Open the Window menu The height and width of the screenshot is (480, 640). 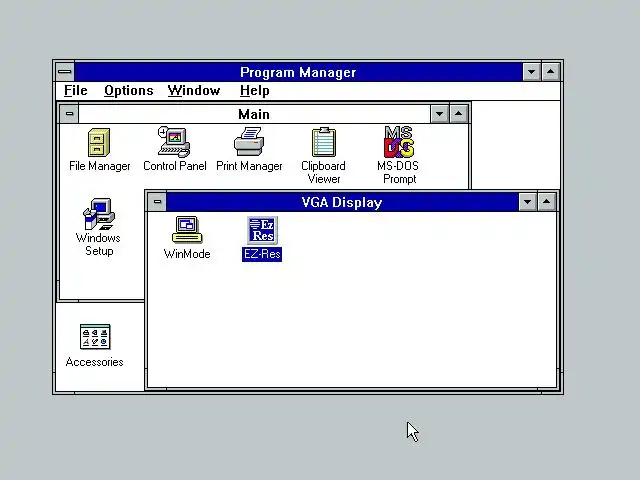click(194, 90)
